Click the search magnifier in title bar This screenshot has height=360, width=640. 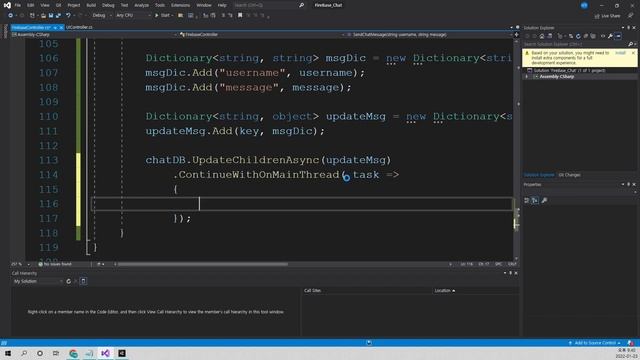tap(301, 5)
